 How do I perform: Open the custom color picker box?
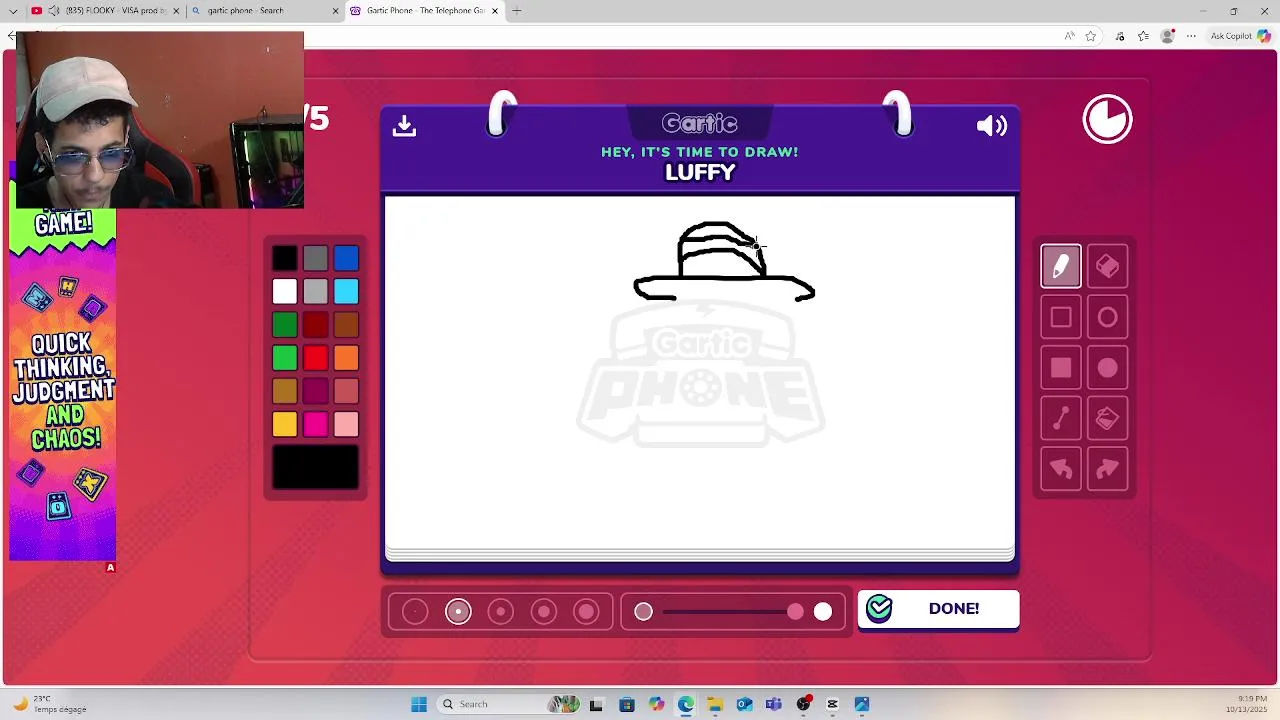click(x=316, y=467)
